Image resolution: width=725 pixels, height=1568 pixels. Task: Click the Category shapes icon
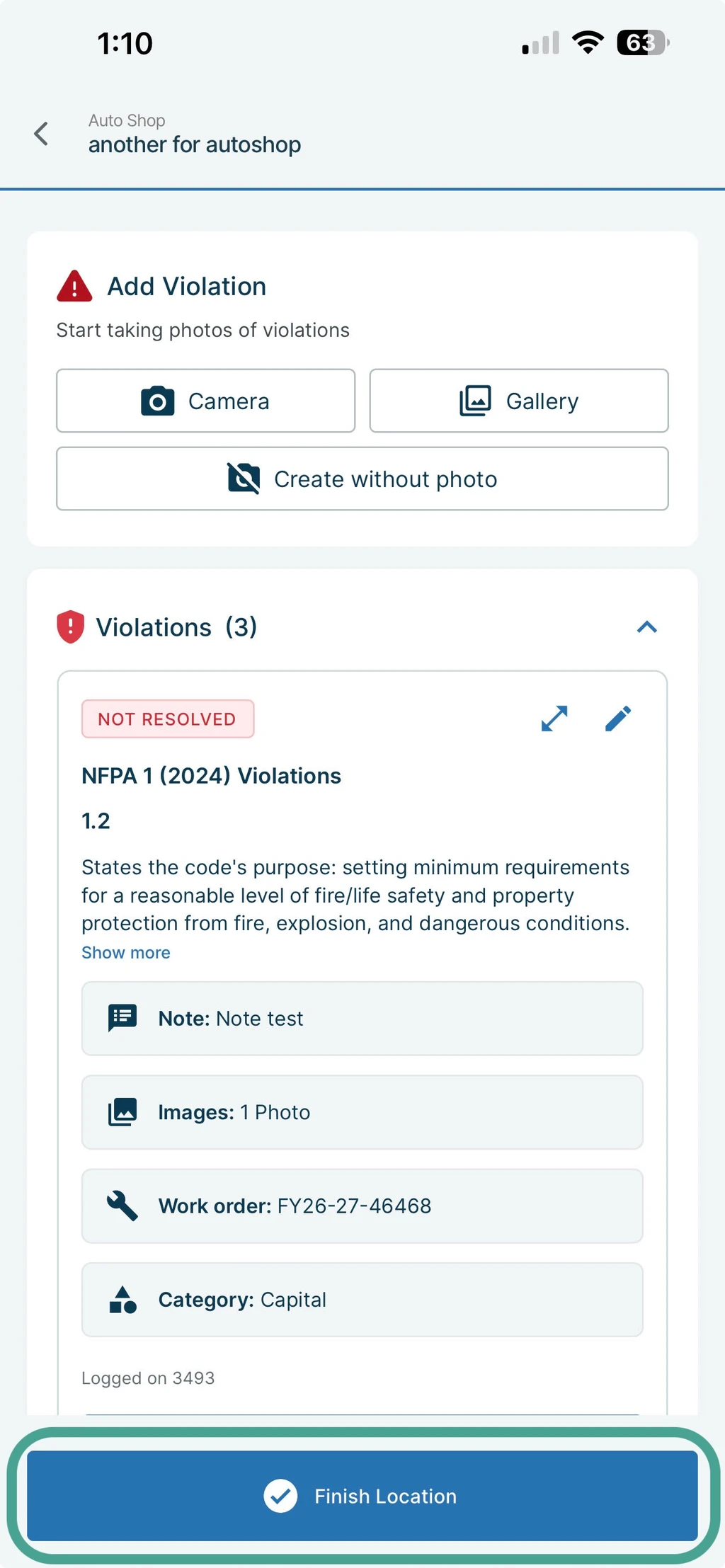coord(122,1299)
